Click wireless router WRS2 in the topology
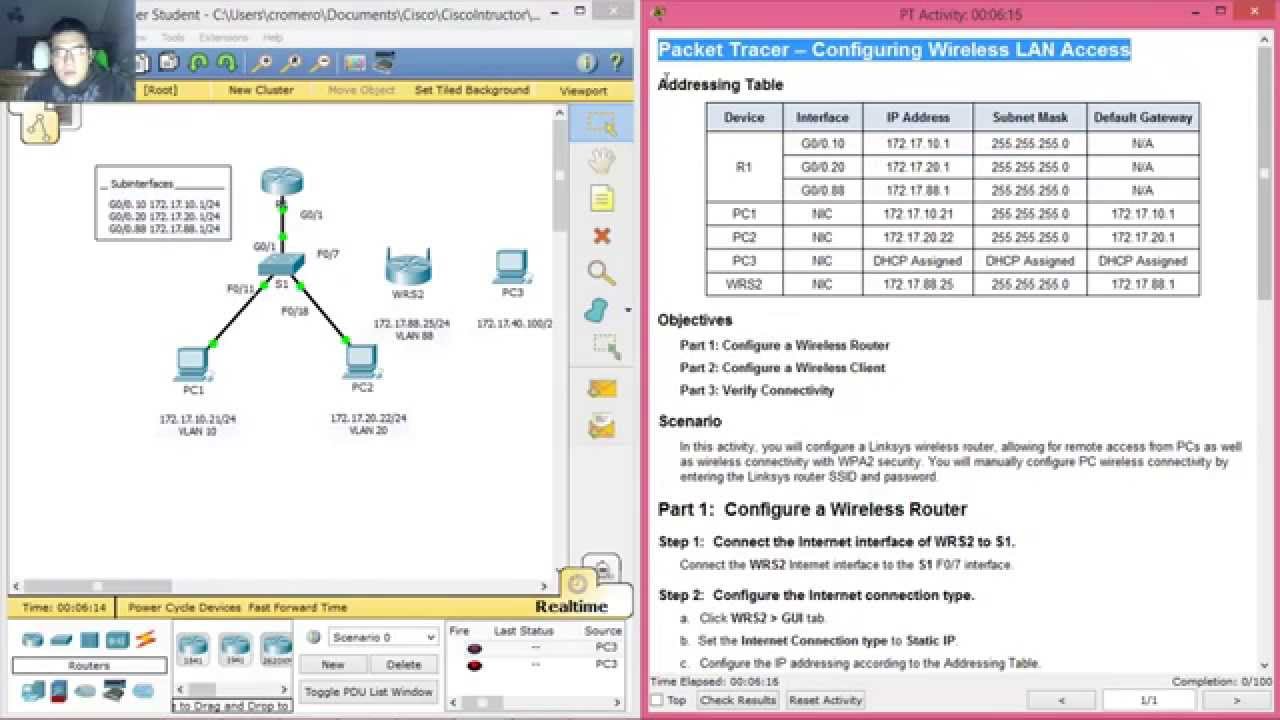Screen dimensions: 1280x720 click(408, 268)
